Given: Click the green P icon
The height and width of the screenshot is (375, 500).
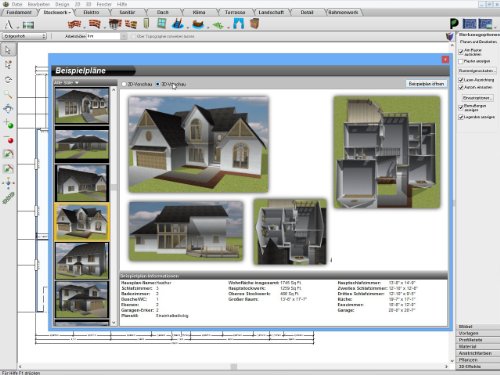Looking at the screenshot, I should click(454, 23).
